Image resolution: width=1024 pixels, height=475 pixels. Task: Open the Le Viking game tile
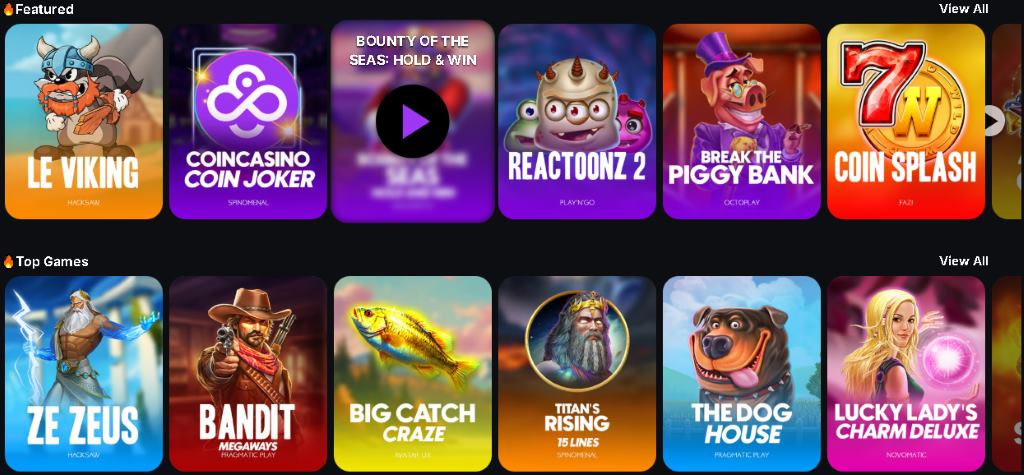click(84, 122)
